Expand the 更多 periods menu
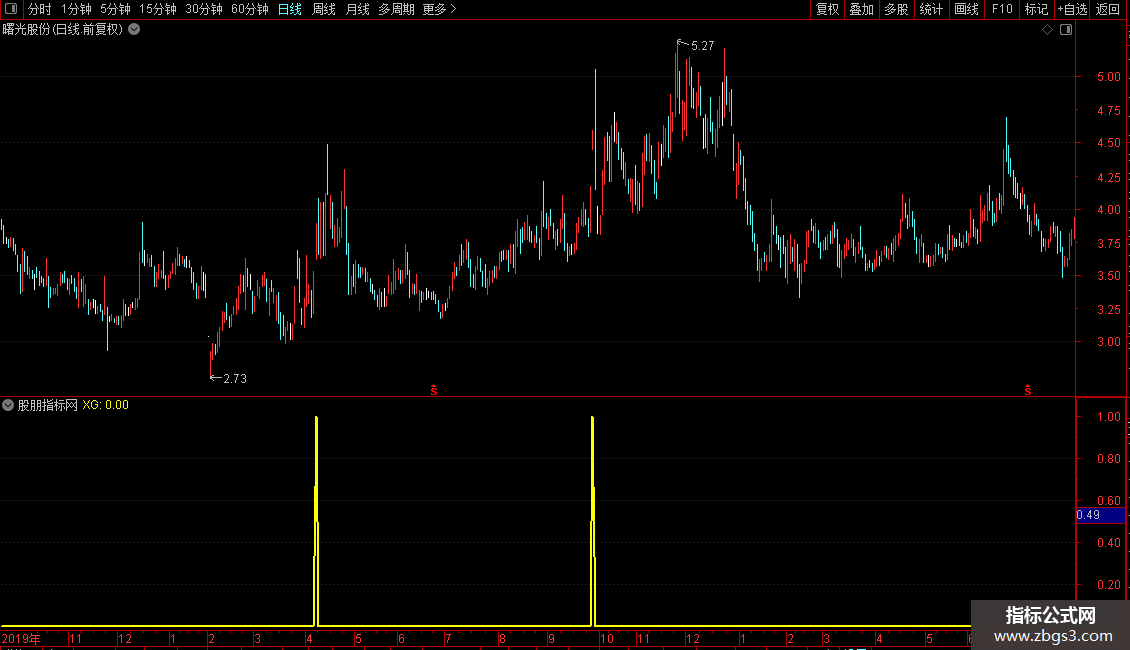The height and width of the screenshot is (650, 1130). point(440,9)
